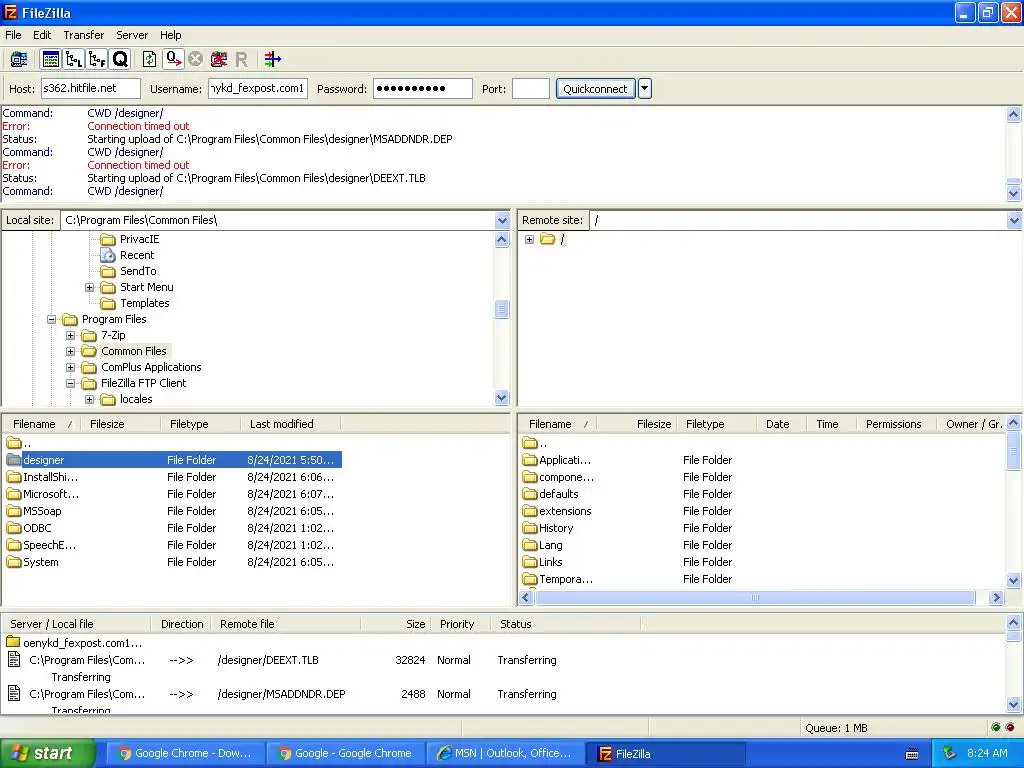Select the /designer/MSADDNDR.DEP queue entry
Screen dimensions: 1024x768
tap(282, 694)
